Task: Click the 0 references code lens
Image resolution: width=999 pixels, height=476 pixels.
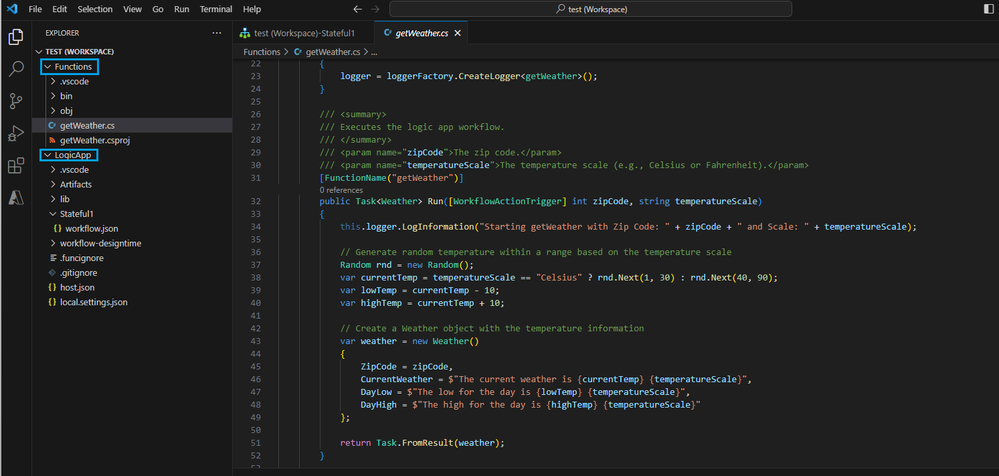Action: (x=341, y=189)
